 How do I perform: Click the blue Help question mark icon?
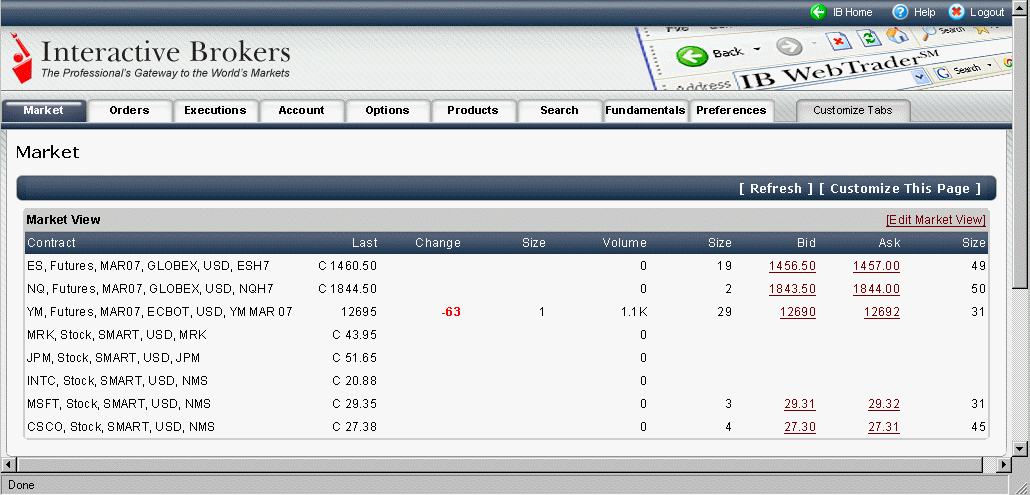[x=900, y=12]
